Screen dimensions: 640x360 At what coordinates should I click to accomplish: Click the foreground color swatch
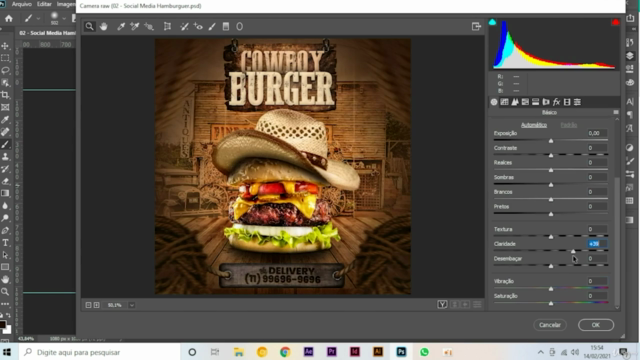pyautogui.click(x=3, y=325)
